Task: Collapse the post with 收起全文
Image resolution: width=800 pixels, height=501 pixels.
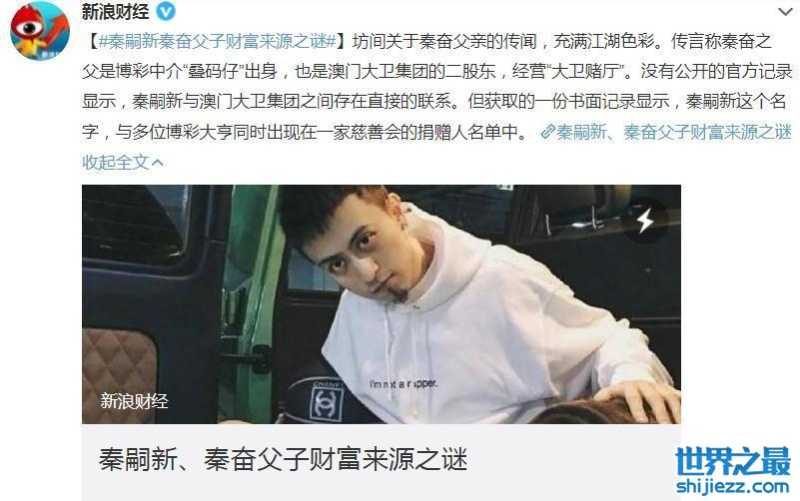Action: coord(115,162)
